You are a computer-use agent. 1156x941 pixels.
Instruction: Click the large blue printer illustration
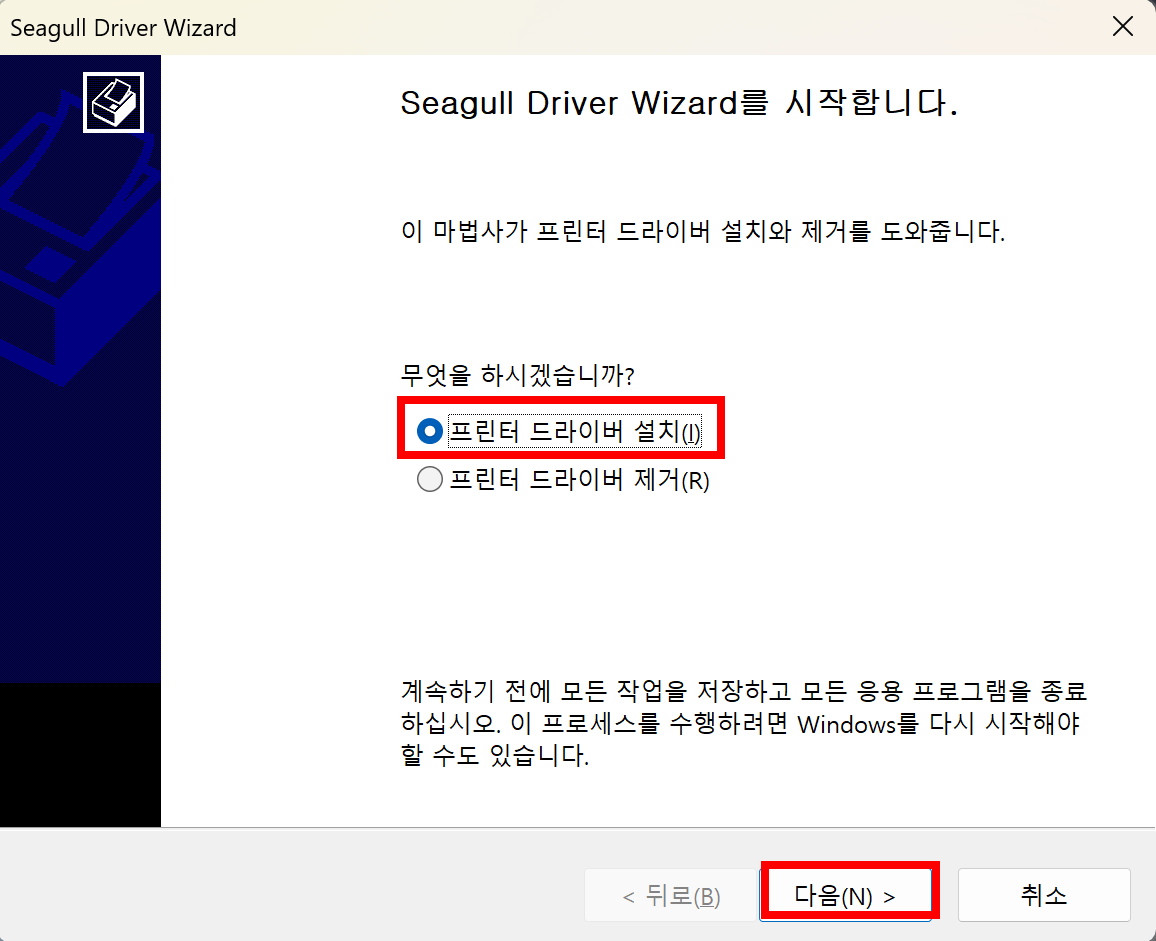coord(80,243)
